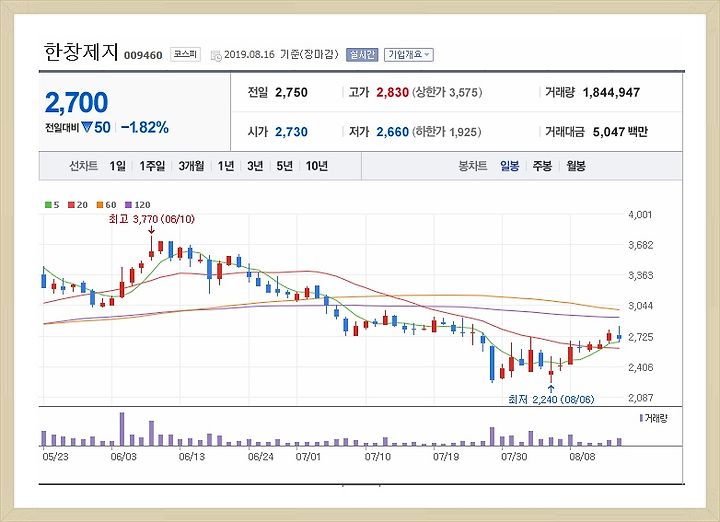The width and height of the screenshot is (720, 522).
Task: Select the 1일 line chart tab
Action: pyautogui.click(x=117, y=166)
